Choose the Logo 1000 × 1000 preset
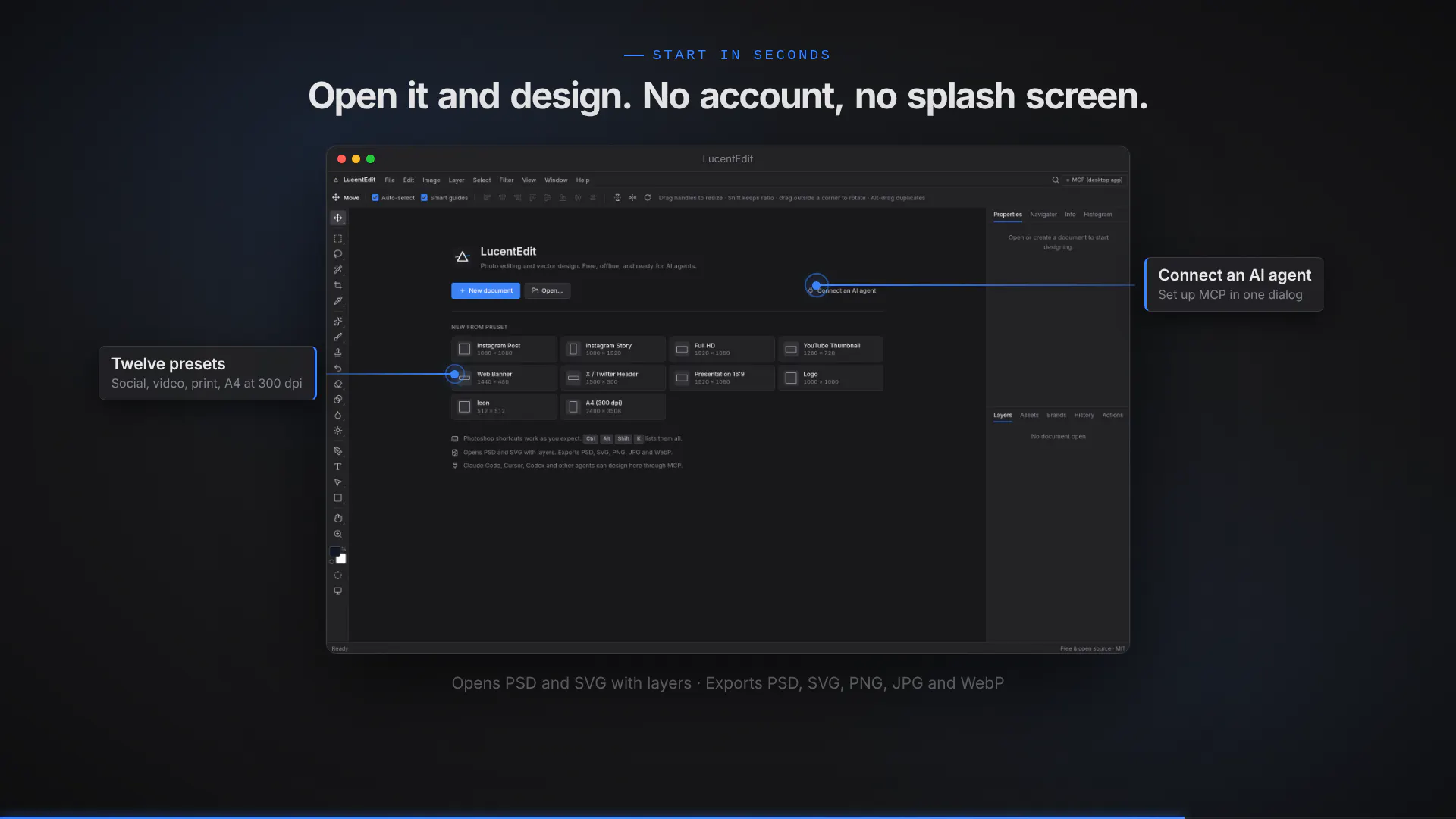The image size is (1456, 819). (x=830, y=378)
